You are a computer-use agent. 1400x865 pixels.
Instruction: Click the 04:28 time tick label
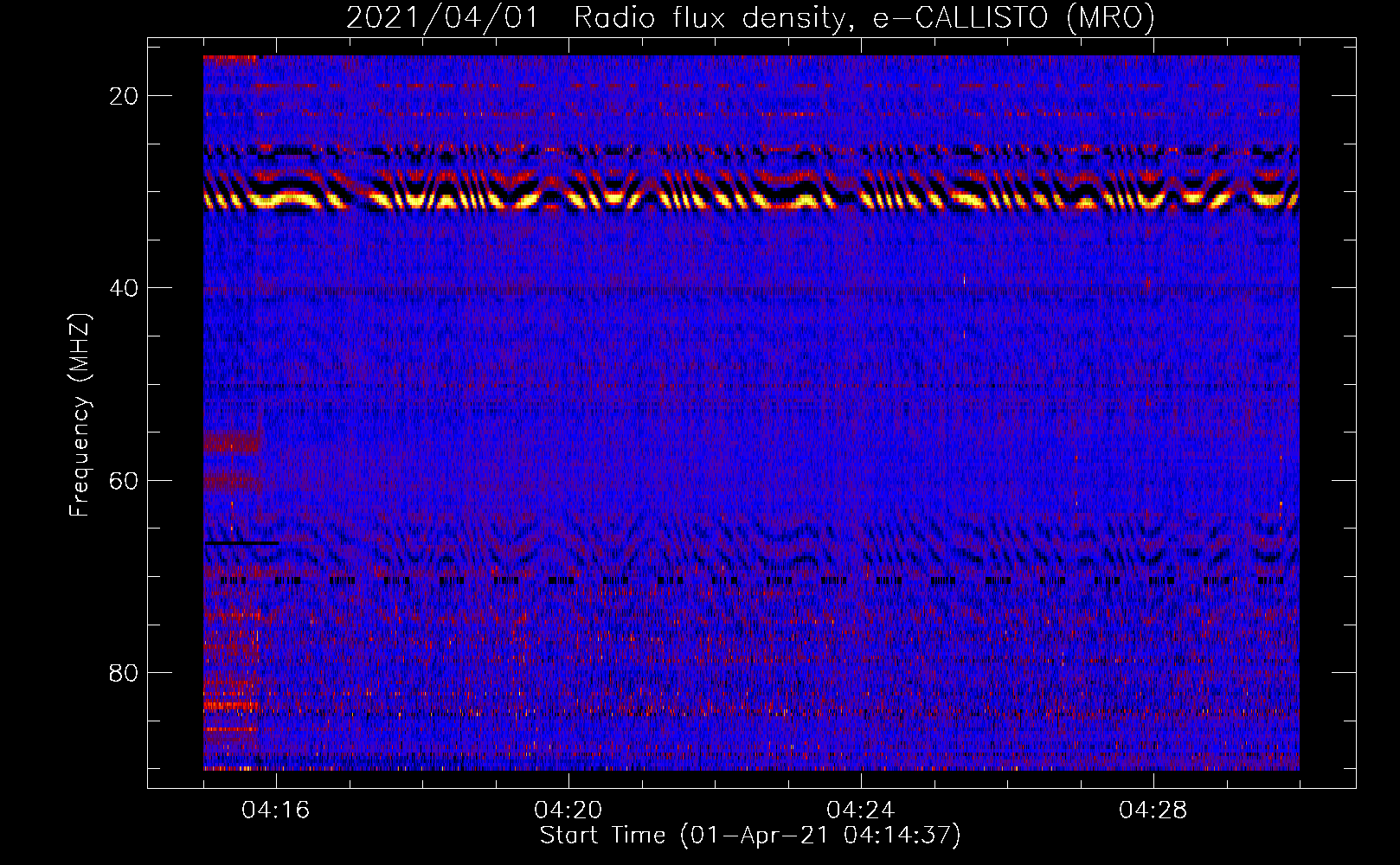coord(1153,811)
